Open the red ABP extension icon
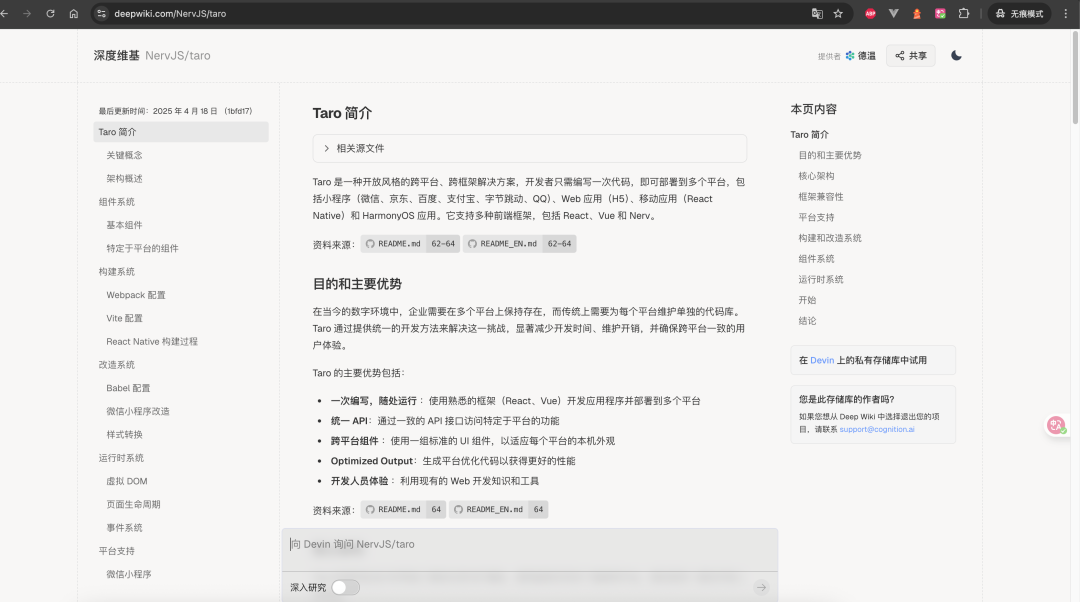Viewport: 1080px width, 602px height. [871, 13]
